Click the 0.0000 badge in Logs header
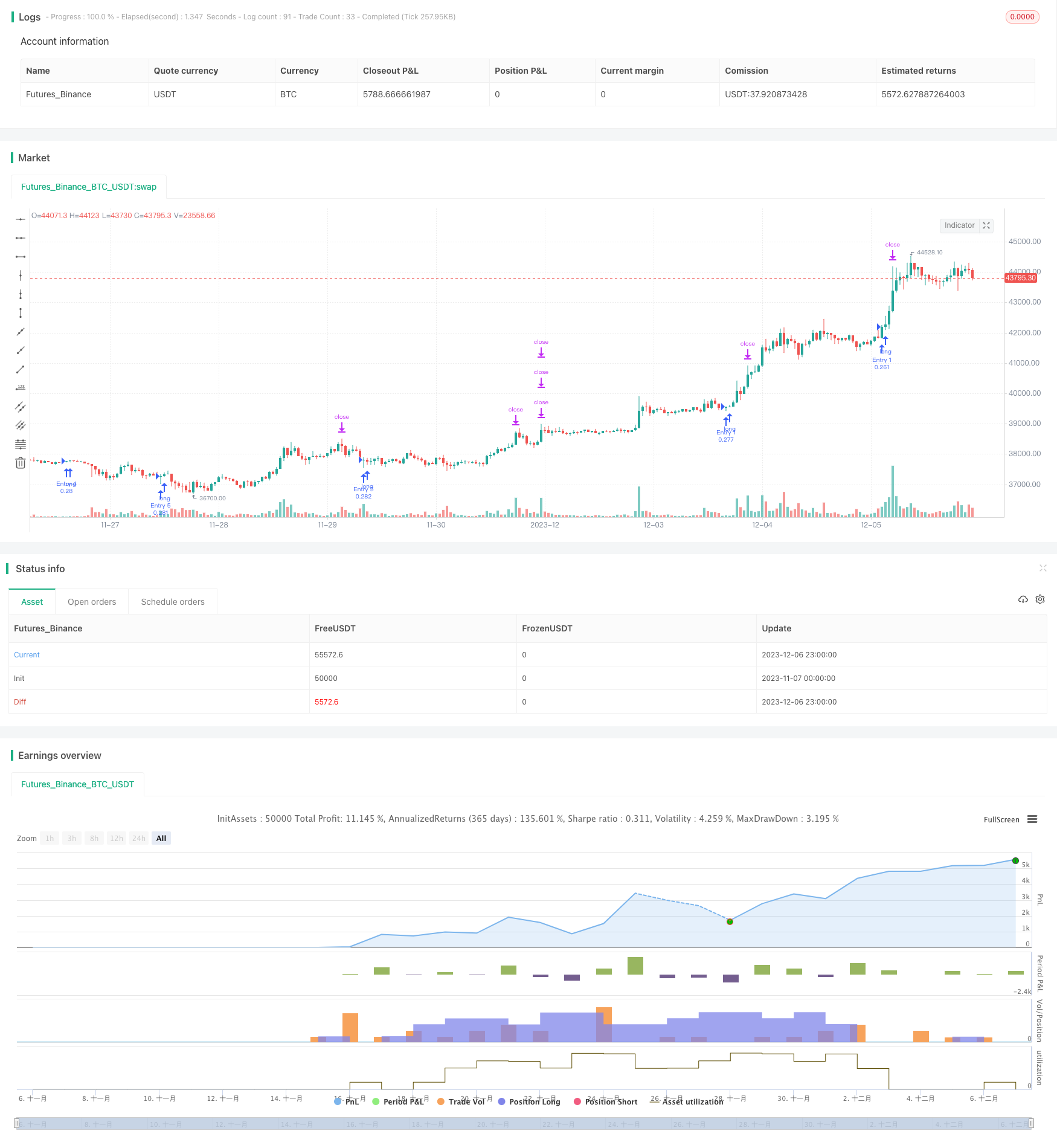 pos(1022,17)
